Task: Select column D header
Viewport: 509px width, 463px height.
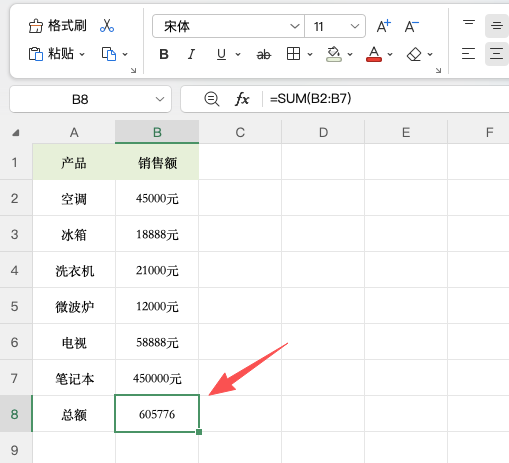Action: 323,132
